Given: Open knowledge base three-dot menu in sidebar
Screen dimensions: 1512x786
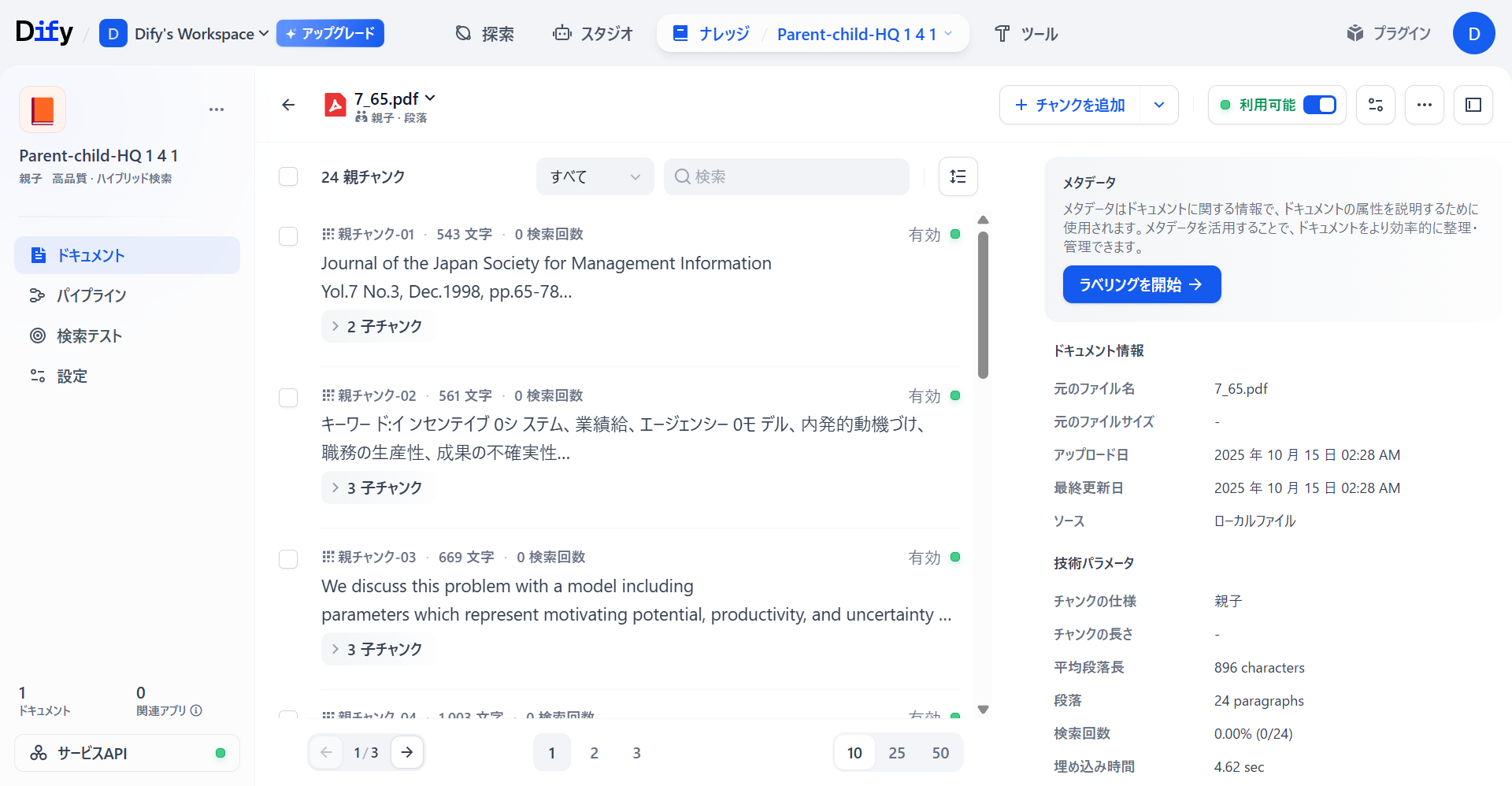Looking at the screenshot, I should tap(217, 109).
